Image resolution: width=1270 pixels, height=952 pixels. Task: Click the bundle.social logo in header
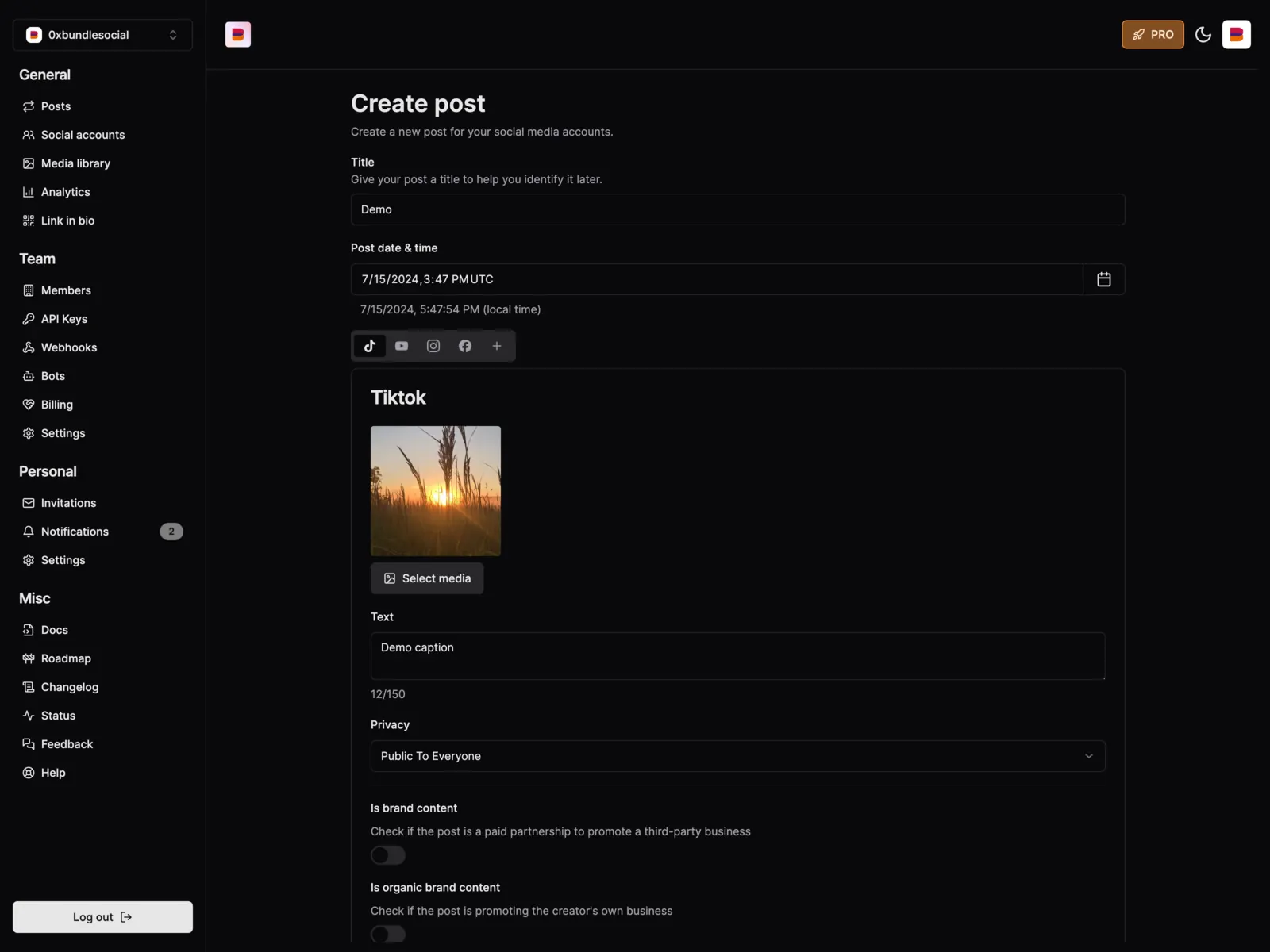click(x=238, y=34)
